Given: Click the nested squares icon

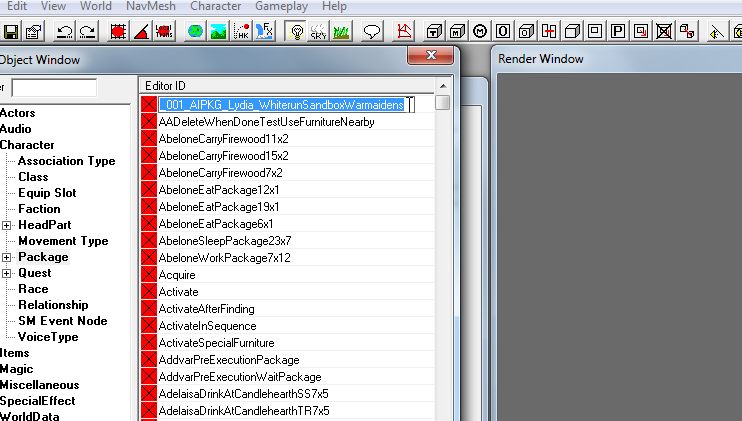Looking at the screenshot, I should point(595,32).
